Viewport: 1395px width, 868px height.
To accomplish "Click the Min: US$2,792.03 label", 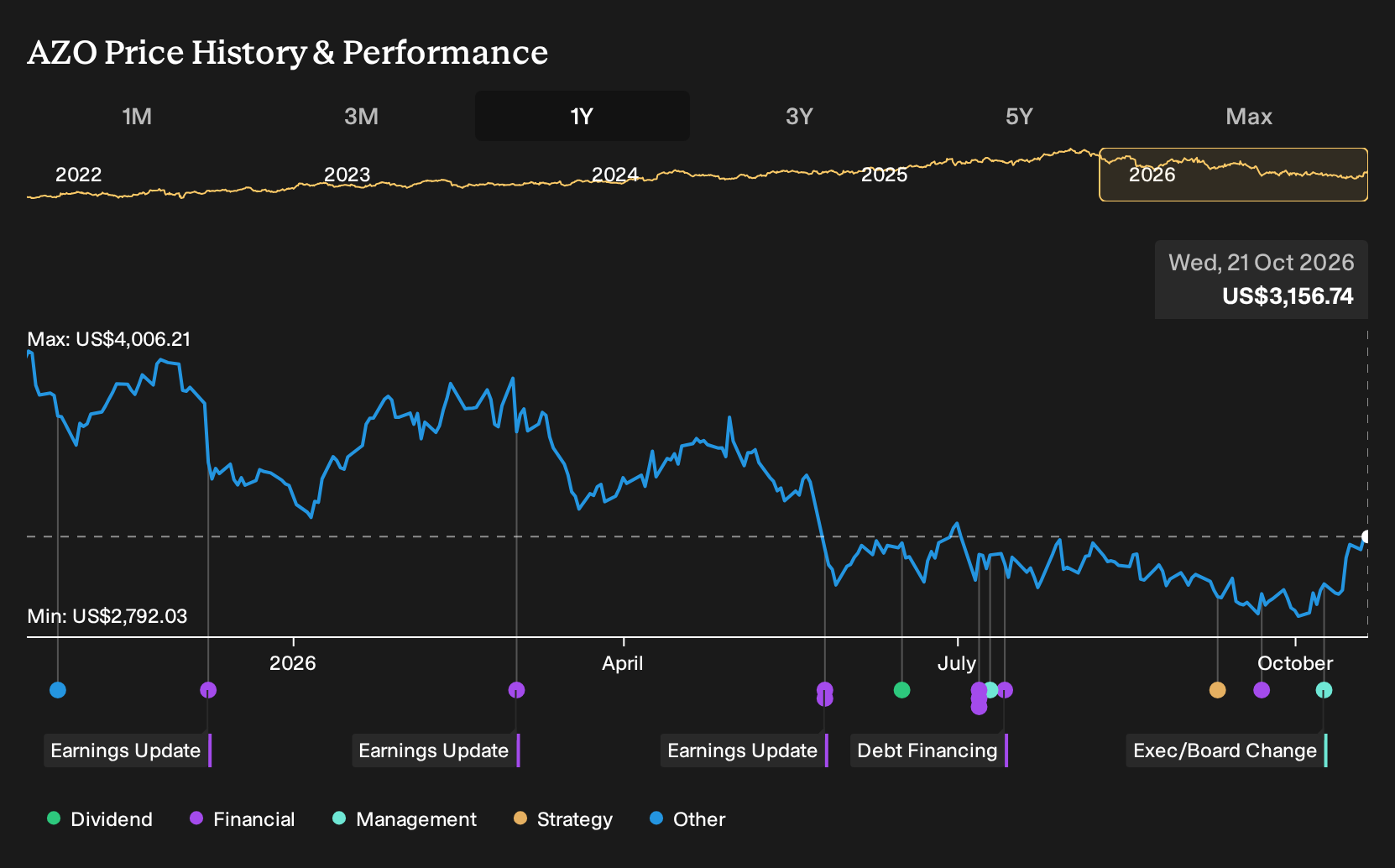I will pos(107,616).
